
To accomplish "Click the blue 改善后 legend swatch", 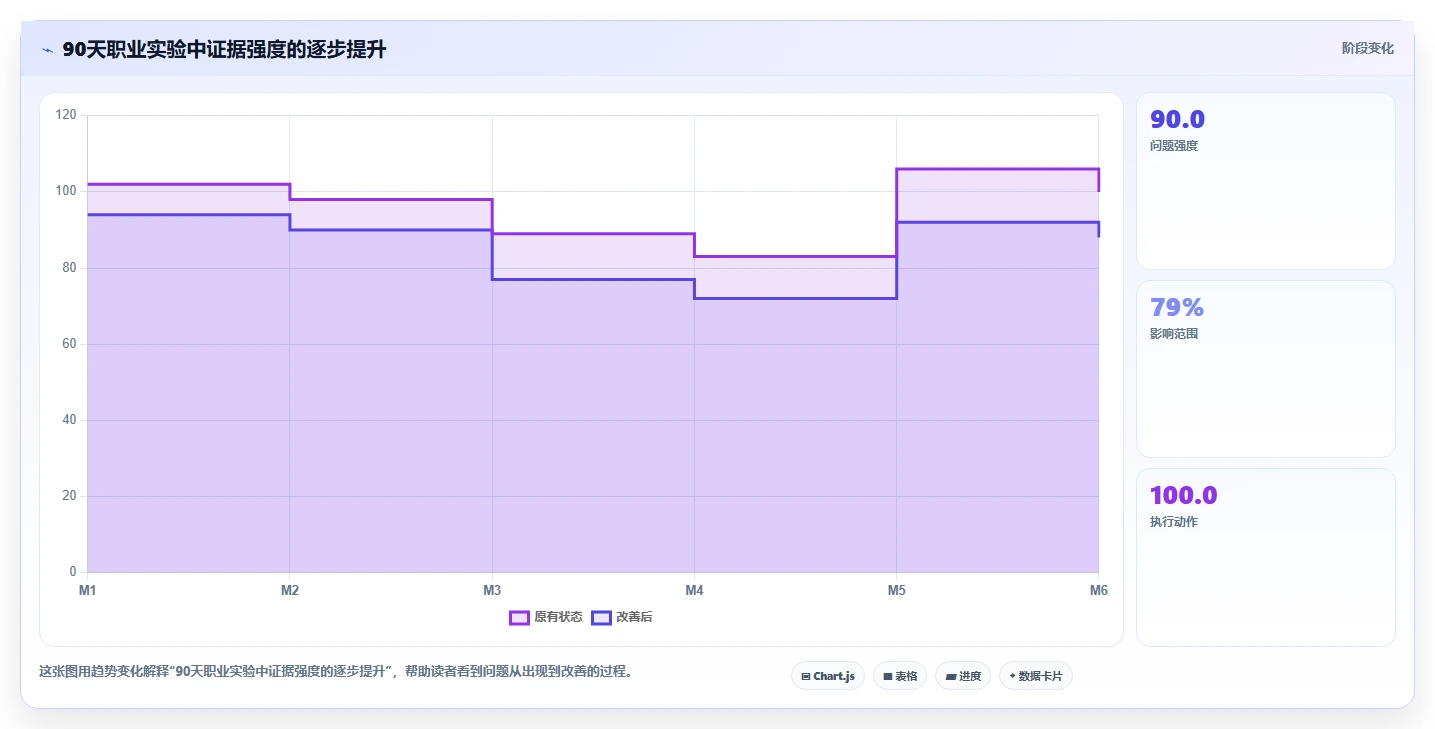I will 601,617.
